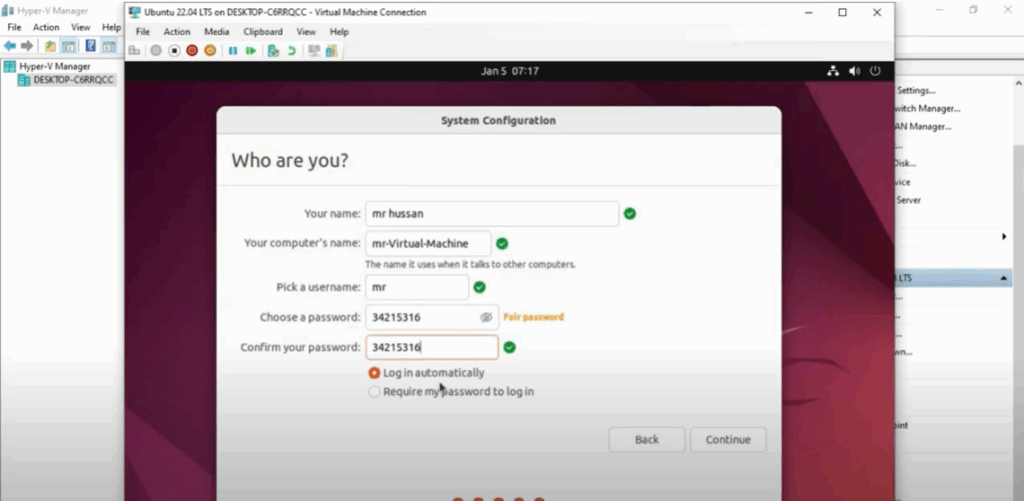This screenshot has height=501, width=1024.
Task: Click the green Reset toolbar icon
Action: point(251,50)
